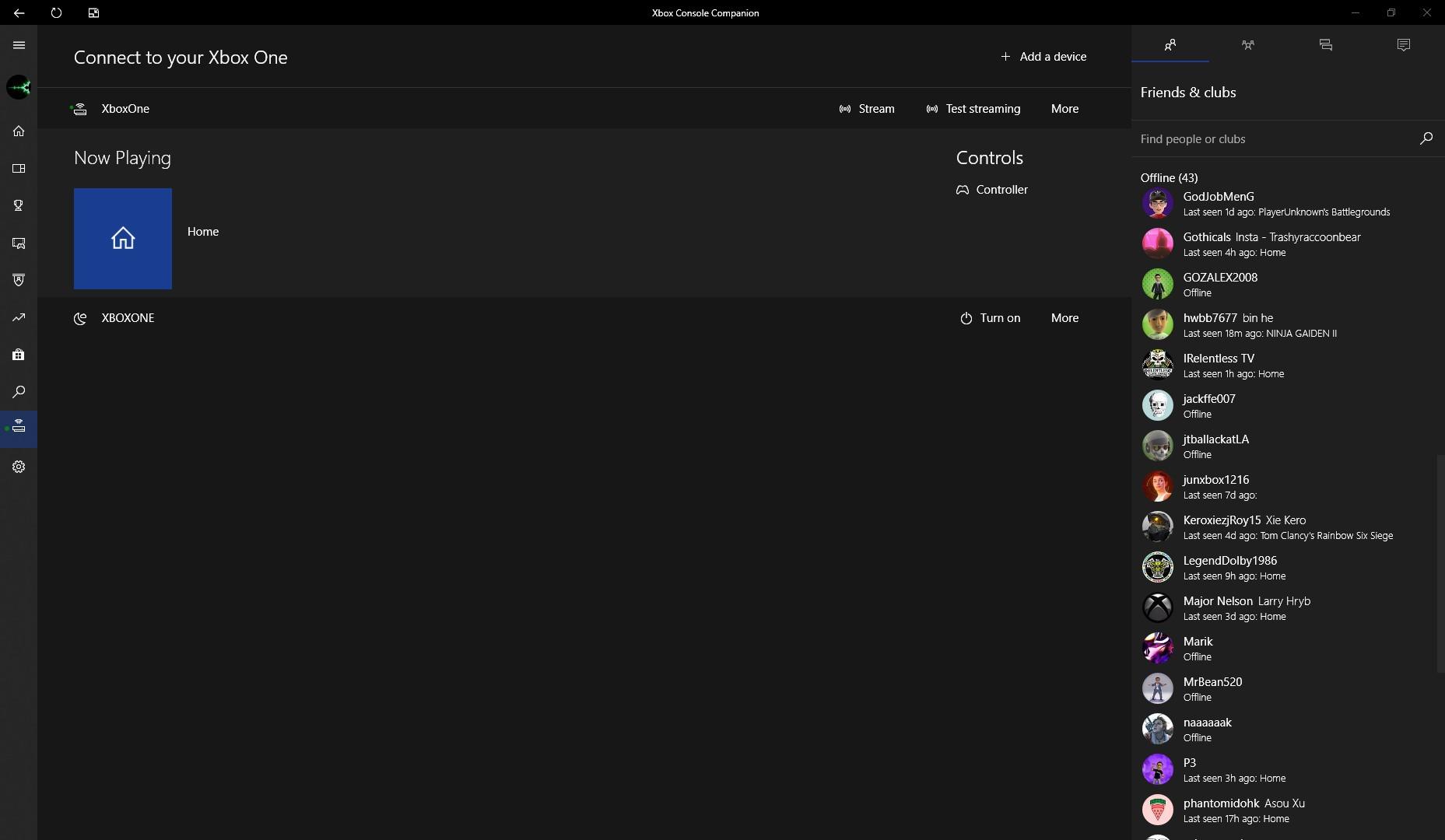Image resolution: width=1445 pixels, height=840 pixels.
Task: Open Search in the sidebar
Action: pyautogui.click(x=19, y=392)
